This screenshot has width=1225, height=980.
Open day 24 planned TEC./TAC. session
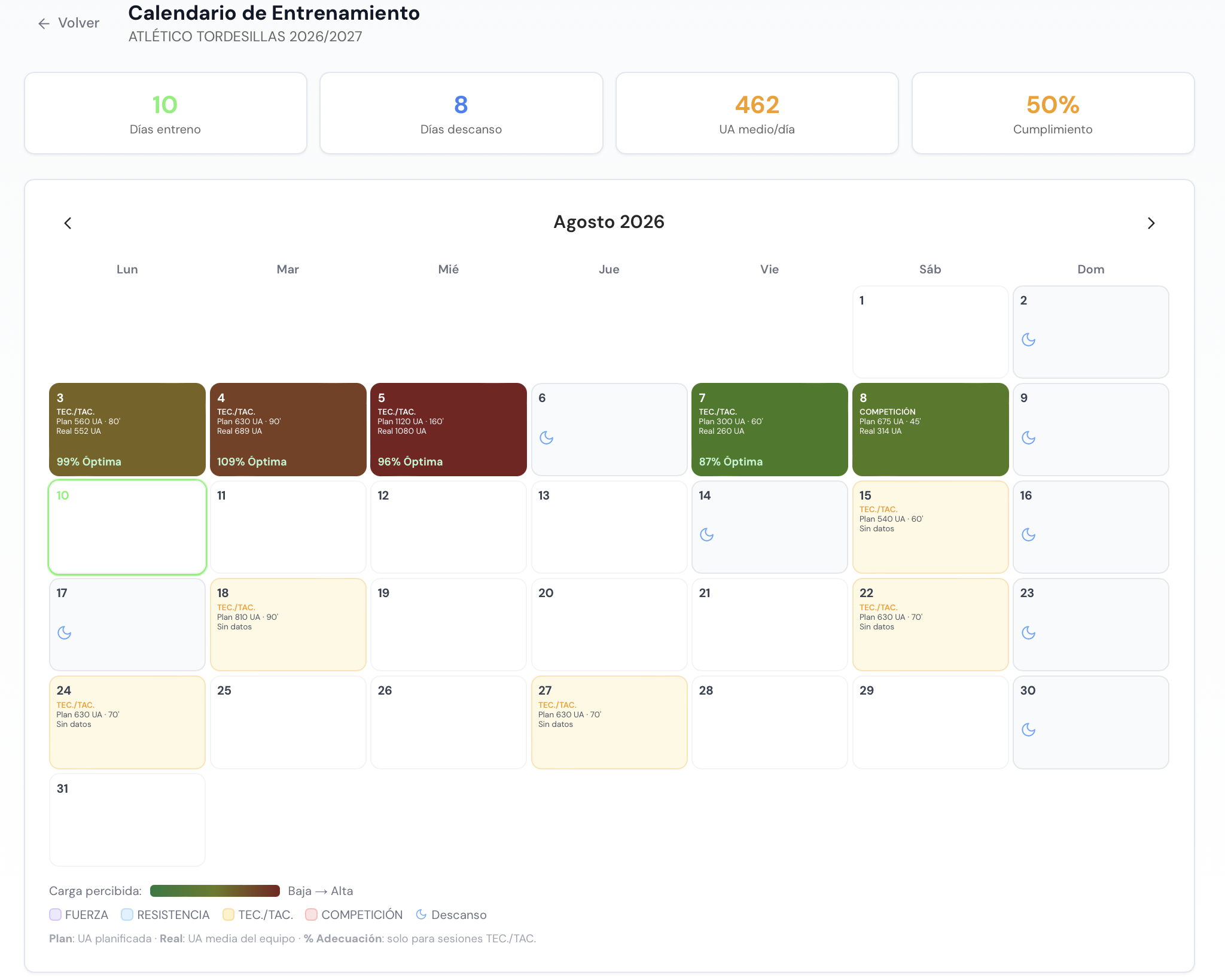point(127,722)
